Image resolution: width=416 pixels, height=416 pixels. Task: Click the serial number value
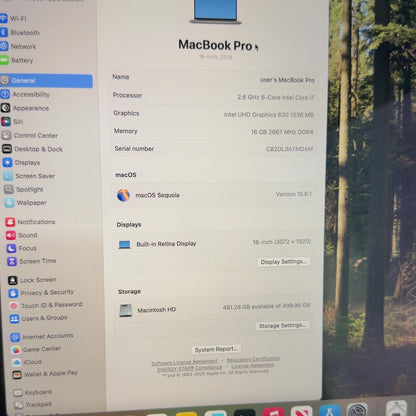[289, 149]
